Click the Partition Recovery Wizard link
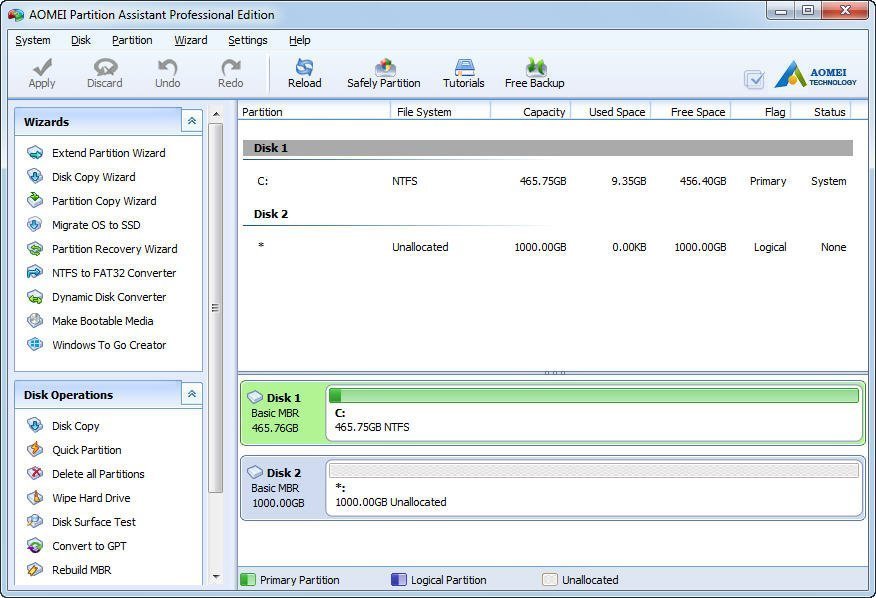 115,249
